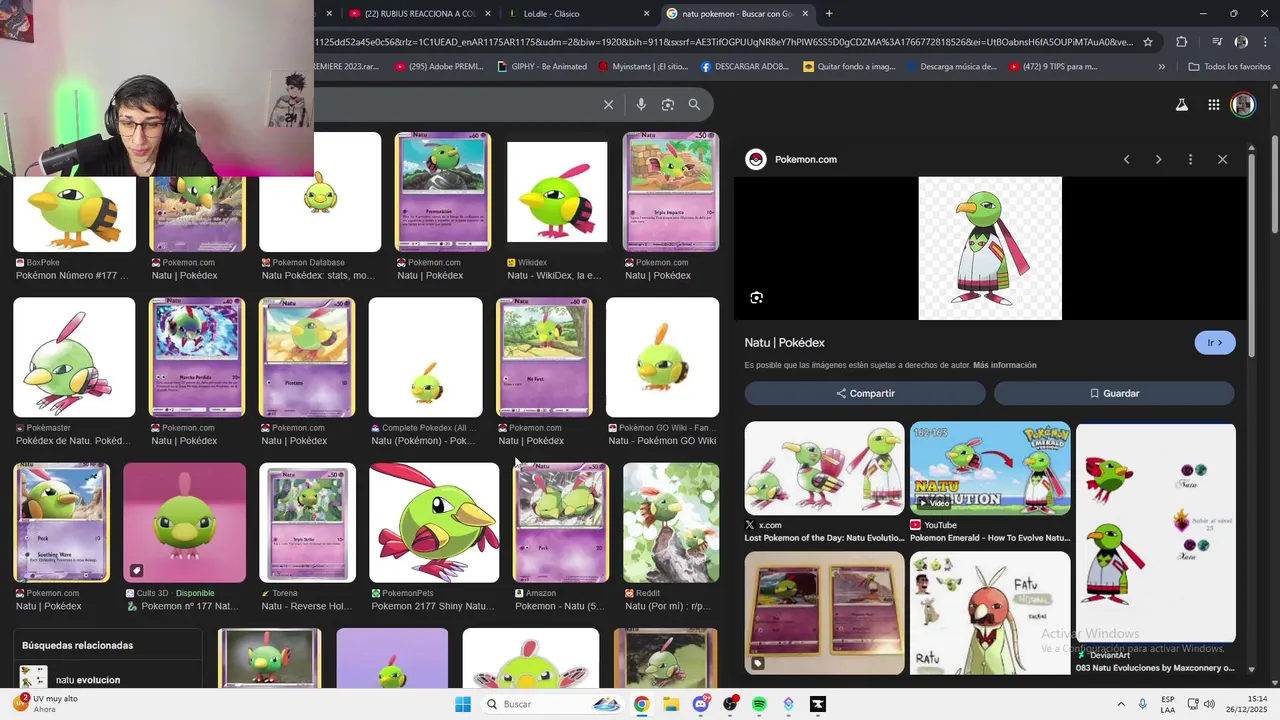Open the YouTube Natu Evolution video thumbnail
The image size is (1280, 720).
[990, 468]
